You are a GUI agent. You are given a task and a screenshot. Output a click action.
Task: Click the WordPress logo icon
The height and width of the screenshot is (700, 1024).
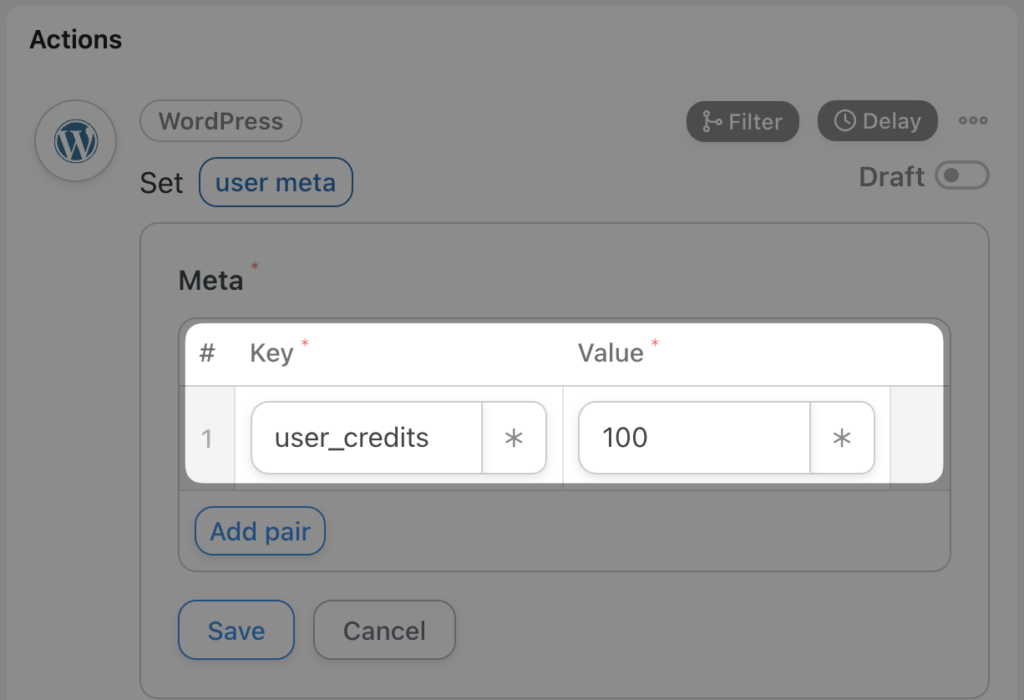75,141
